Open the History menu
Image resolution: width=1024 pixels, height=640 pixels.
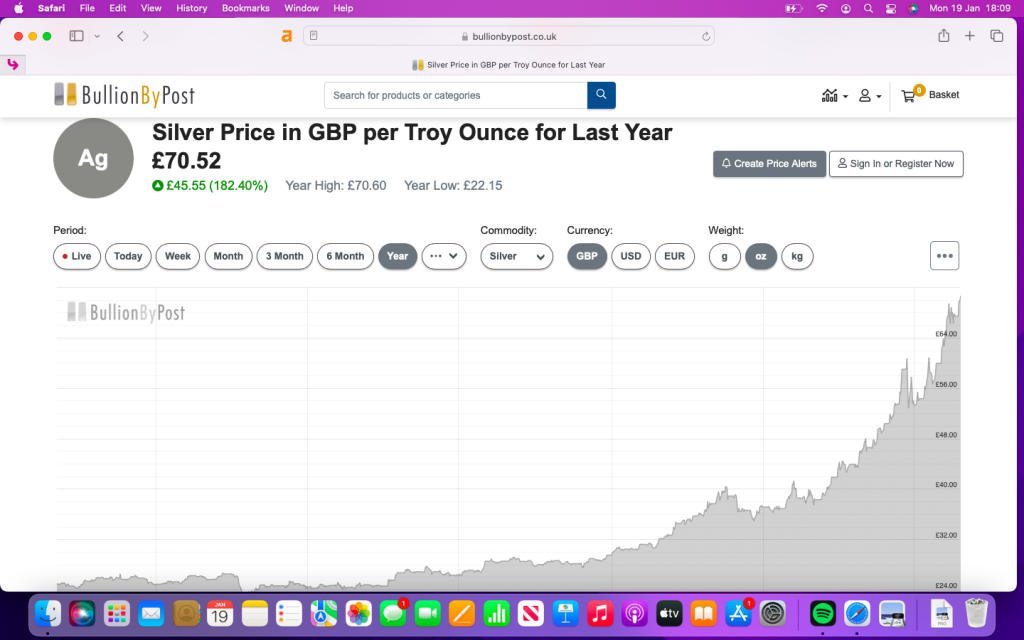(191, 8)
